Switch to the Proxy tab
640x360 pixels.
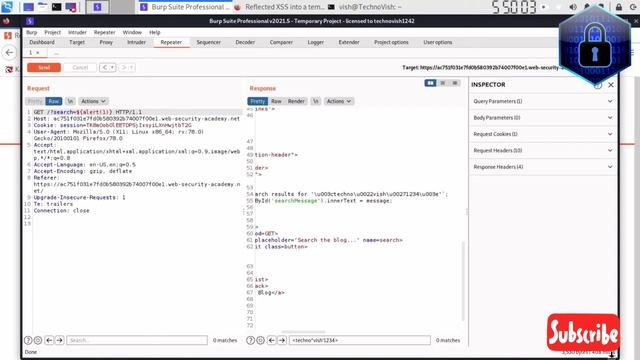pyautogui.click(x=106, y=42)
